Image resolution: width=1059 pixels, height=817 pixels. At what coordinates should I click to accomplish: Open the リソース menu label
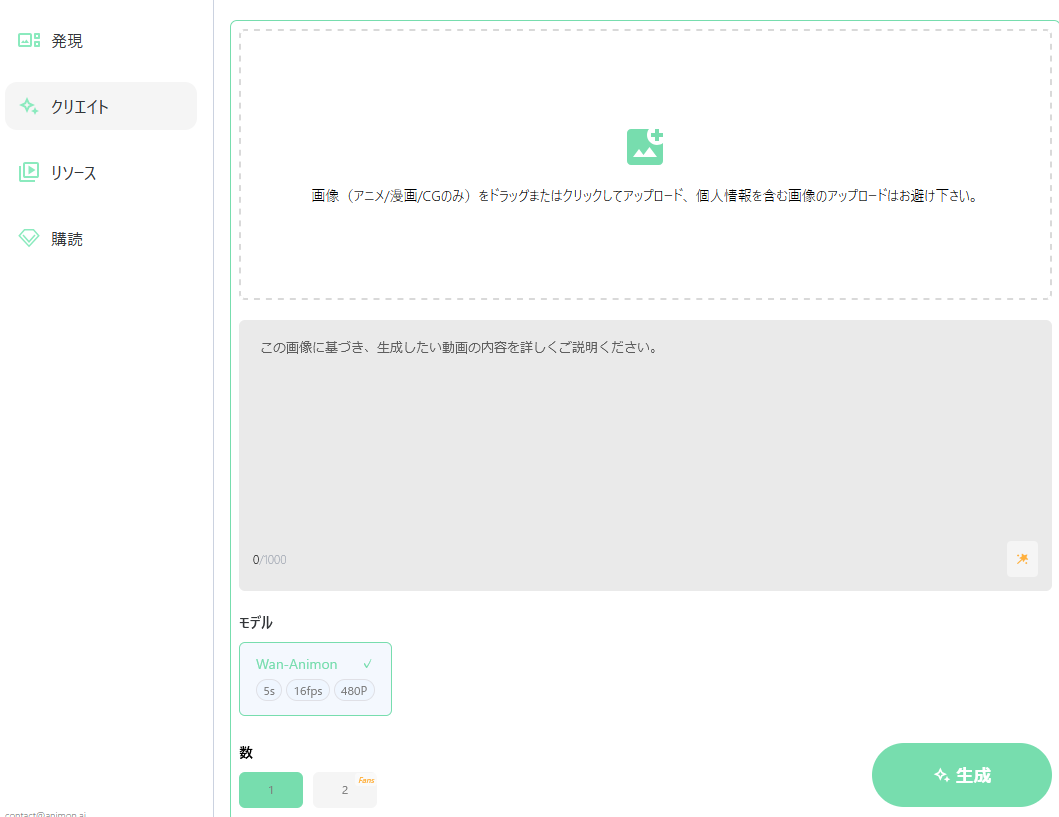(74, 173)
